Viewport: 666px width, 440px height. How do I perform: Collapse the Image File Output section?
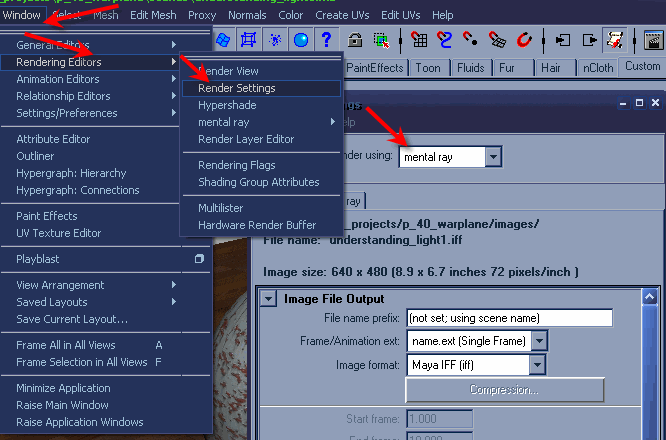point(268,298)
